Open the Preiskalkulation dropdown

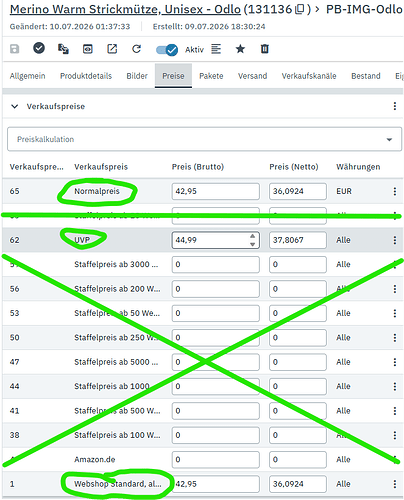pos(204,139)
